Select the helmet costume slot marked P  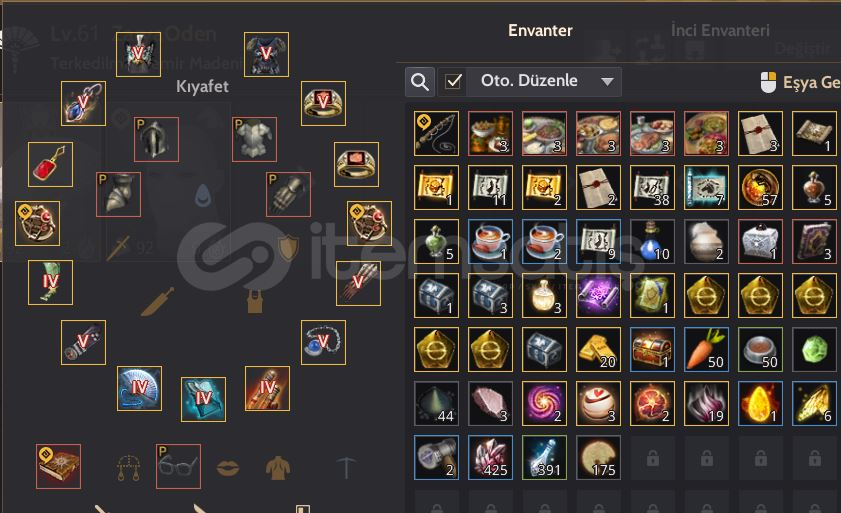[x=156, y=139]
